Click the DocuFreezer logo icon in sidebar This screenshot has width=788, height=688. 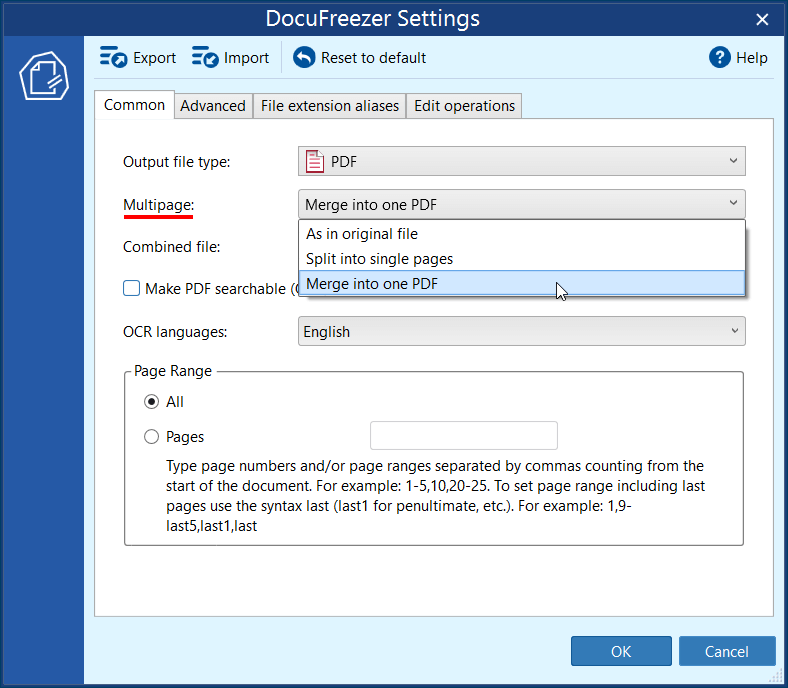44,75
